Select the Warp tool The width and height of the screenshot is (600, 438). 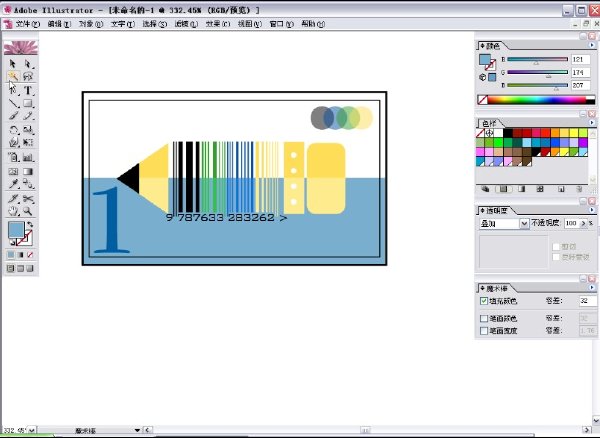[x=13, y=143]
